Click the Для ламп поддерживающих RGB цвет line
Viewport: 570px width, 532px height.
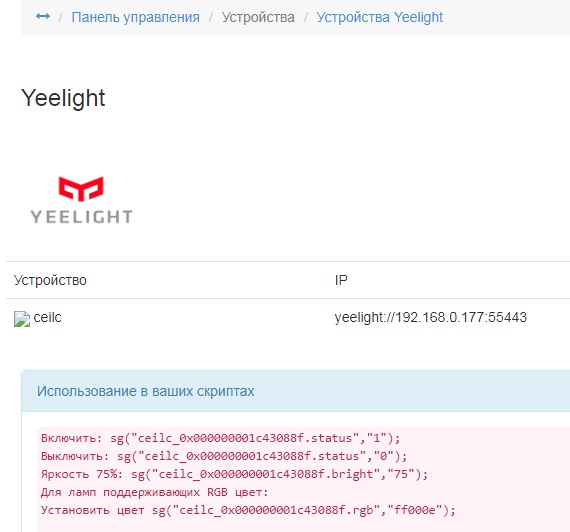(x=154, y=492)
